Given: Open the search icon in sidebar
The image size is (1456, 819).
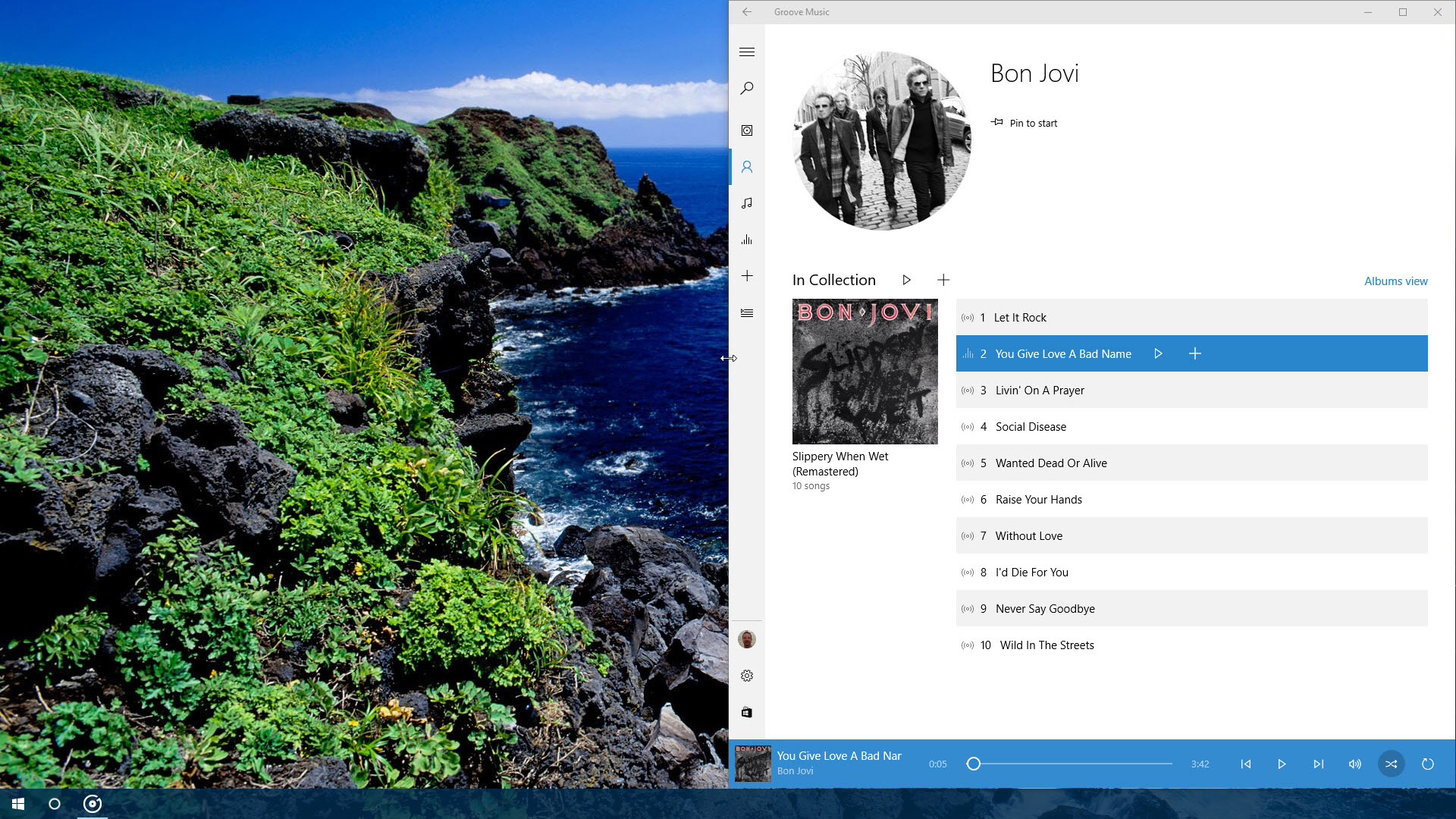Looking at the screenshot, I should [747, 89].
